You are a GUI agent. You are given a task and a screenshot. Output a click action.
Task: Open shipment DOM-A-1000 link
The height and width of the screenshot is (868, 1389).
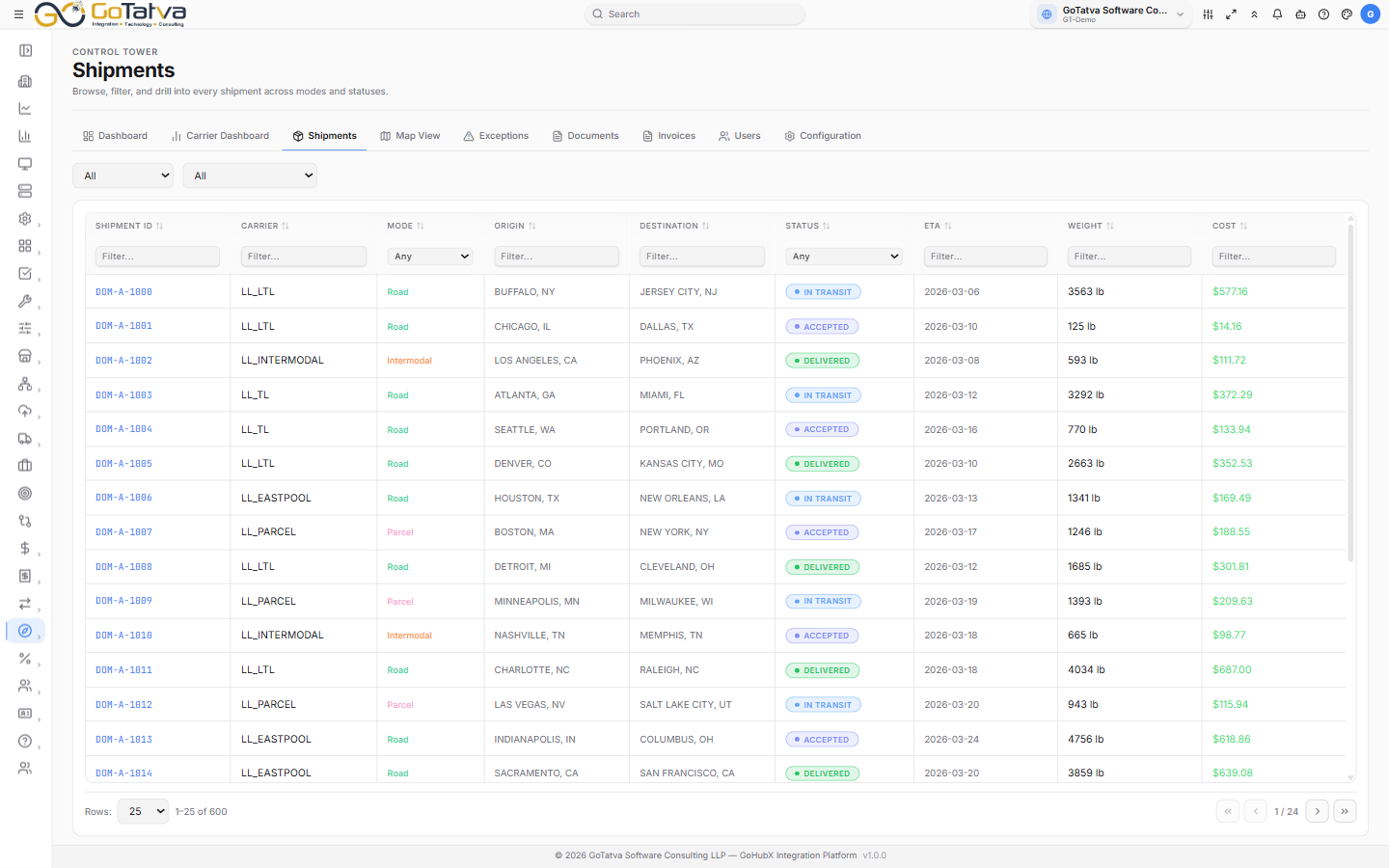123,291
